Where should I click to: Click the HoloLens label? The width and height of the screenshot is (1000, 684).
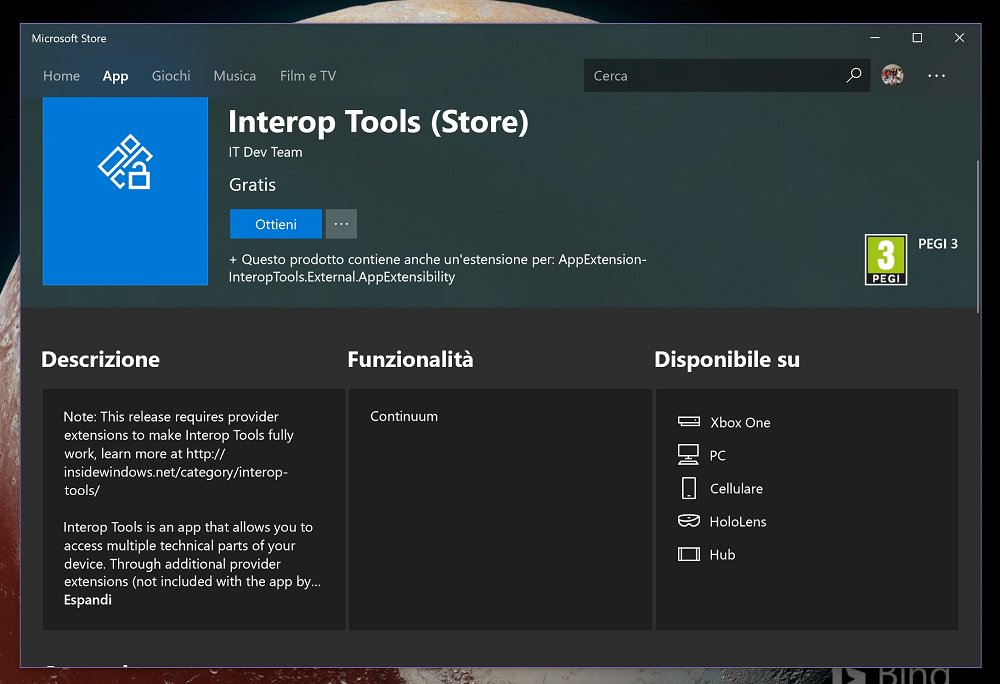click(738, 521)
